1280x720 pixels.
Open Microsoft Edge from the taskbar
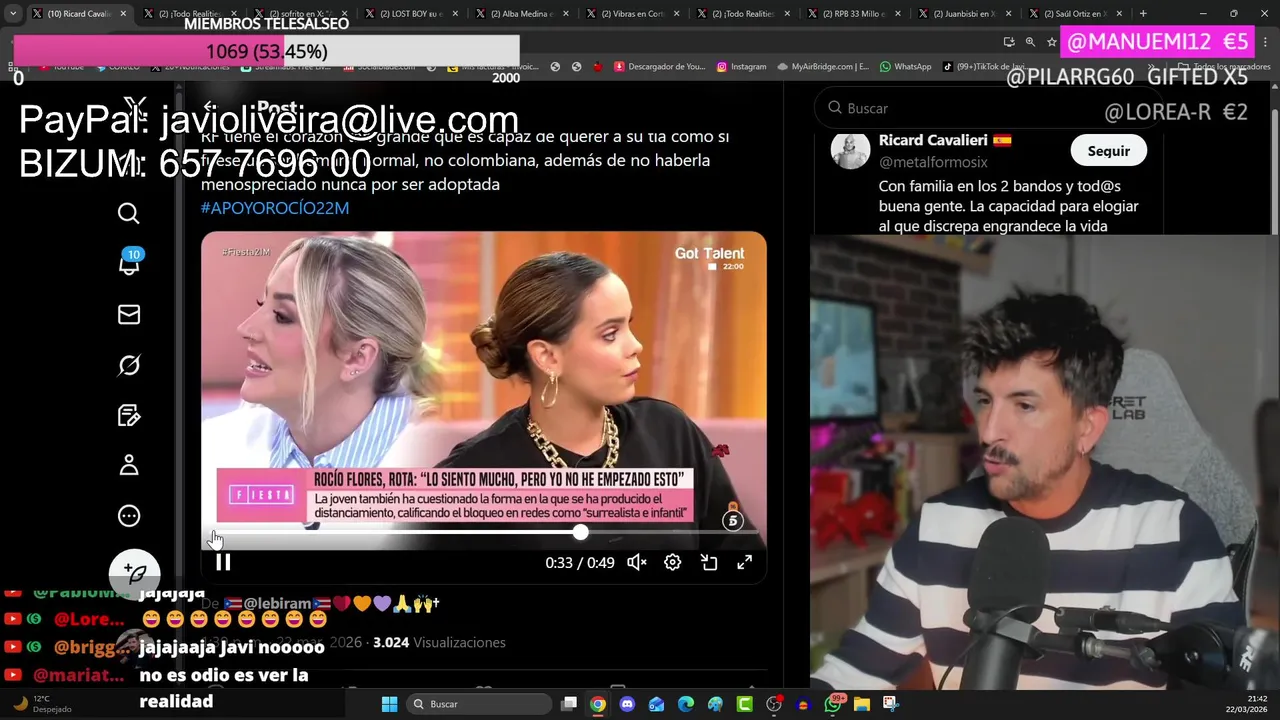click(686, 704)
